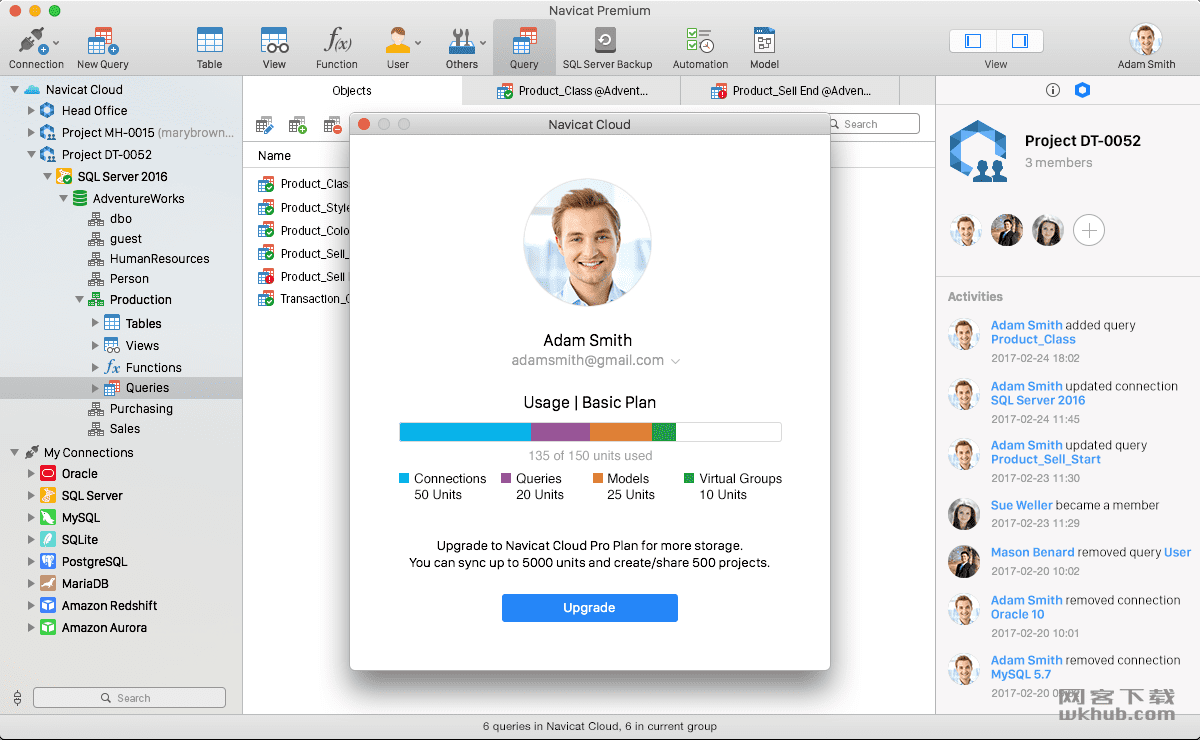Collapse the Navicat Cloud tree node

click(x=14, y=90)
